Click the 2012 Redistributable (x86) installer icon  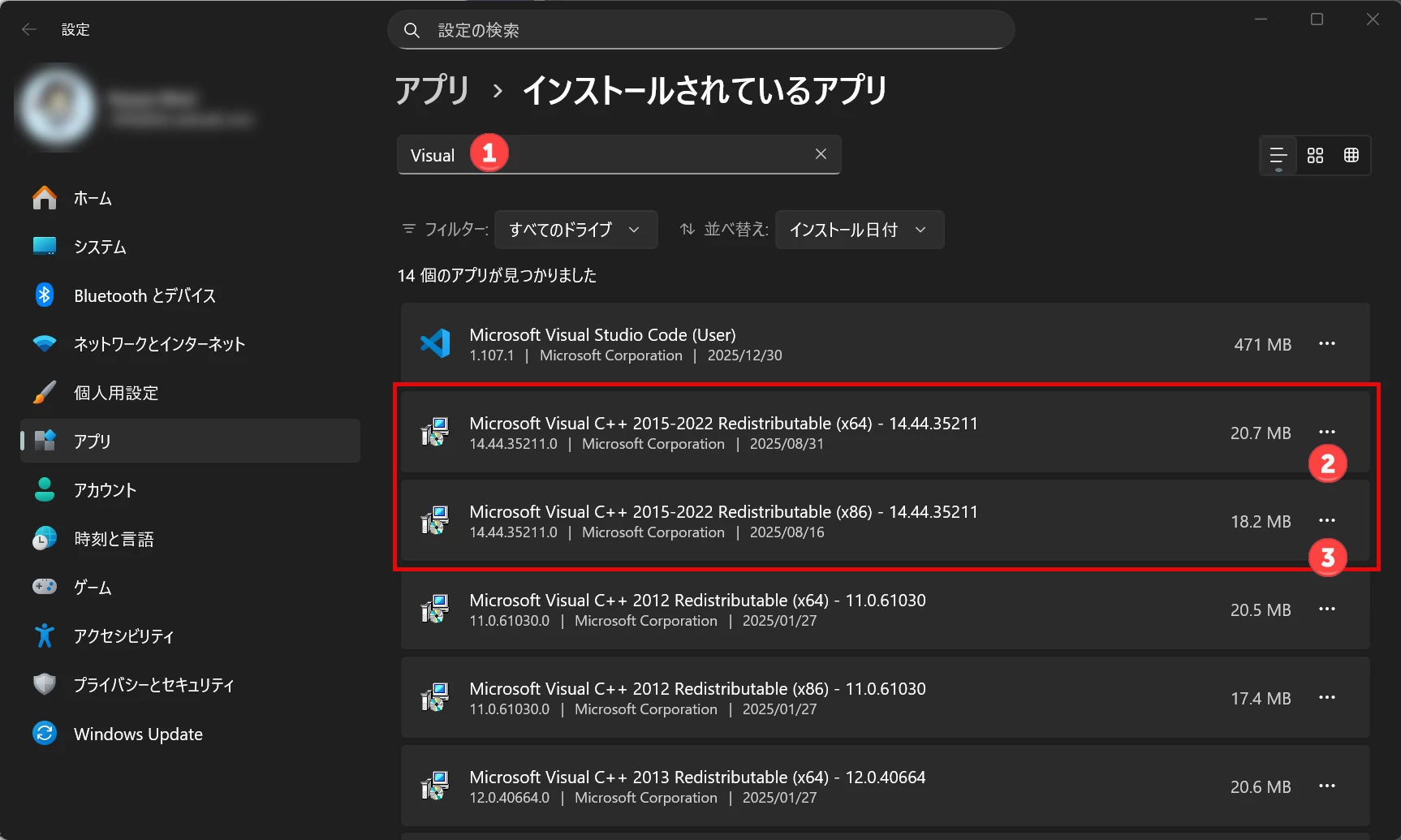(x=435, y=697)
